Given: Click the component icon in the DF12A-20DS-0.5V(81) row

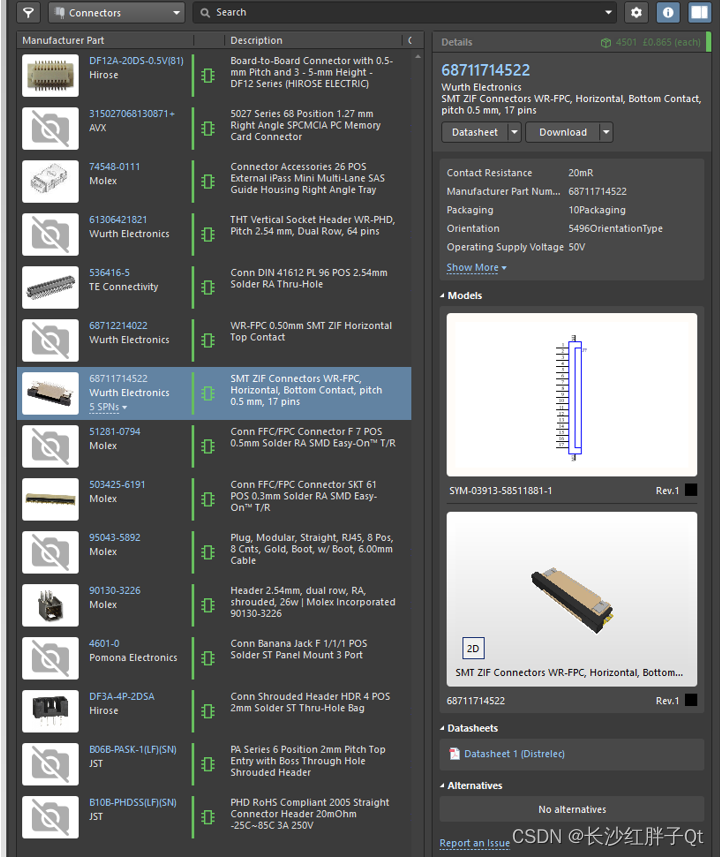Looking at the screenshot, I should (x=208, y=75).
